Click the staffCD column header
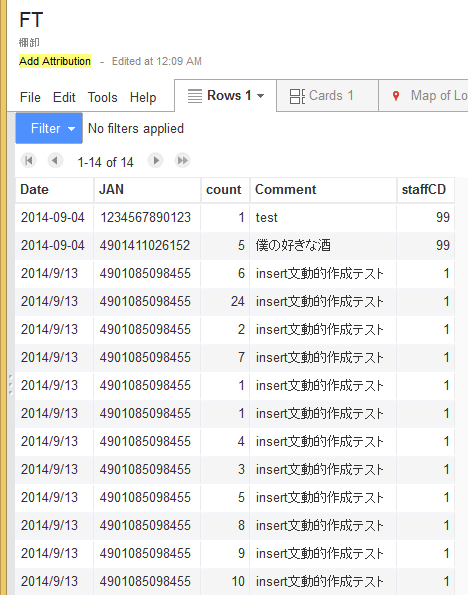 [x=425, y=190]
